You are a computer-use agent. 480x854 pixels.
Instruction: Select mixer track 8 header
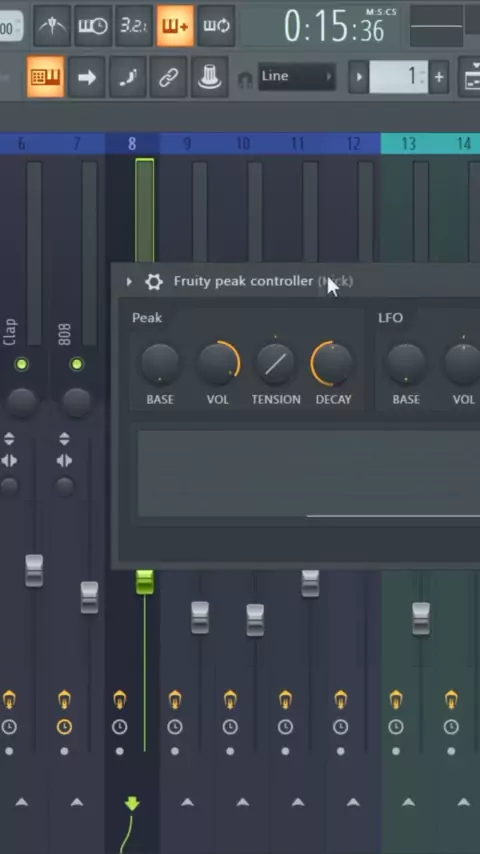(x=132, y=144)
